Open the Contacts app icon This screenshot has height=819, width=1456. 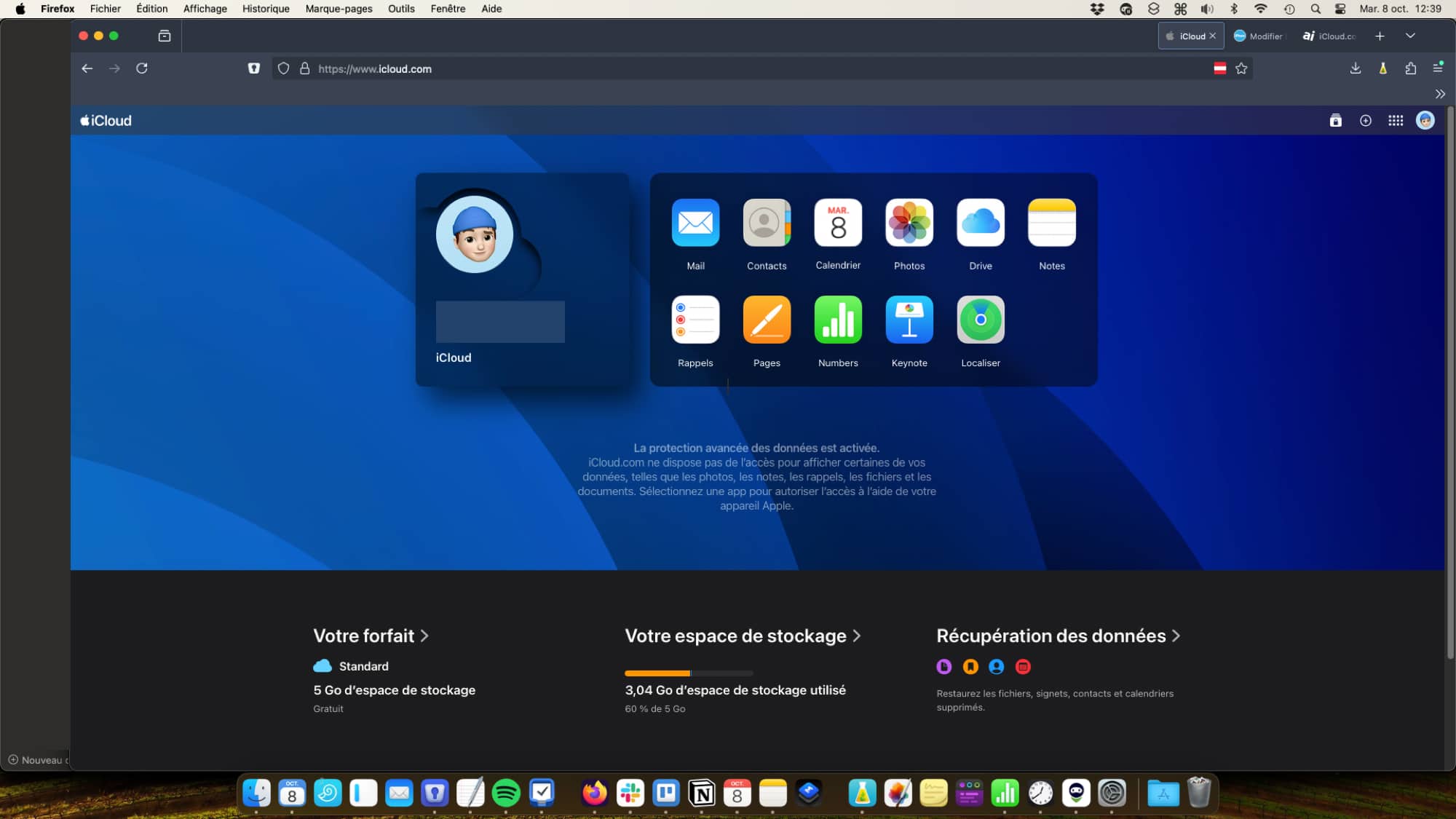(767, 223)
